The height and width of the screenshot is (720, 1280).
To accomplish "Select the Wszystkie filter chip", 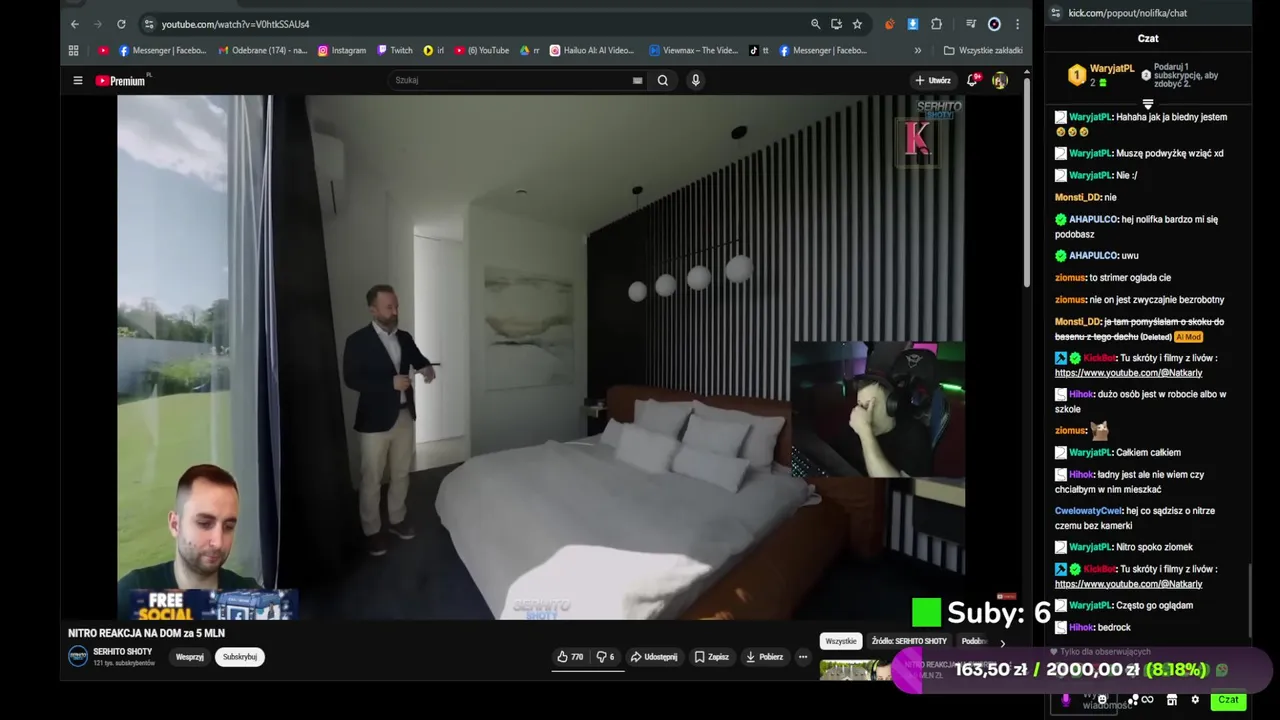I will point(841,641).
